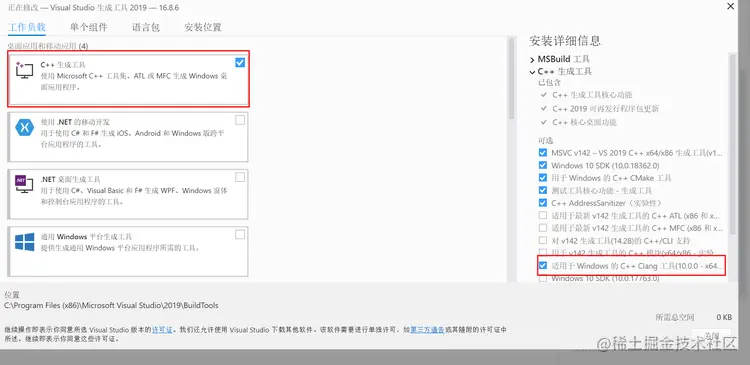Uncheck the C++ 生成工具 workload checkbox

240,63
